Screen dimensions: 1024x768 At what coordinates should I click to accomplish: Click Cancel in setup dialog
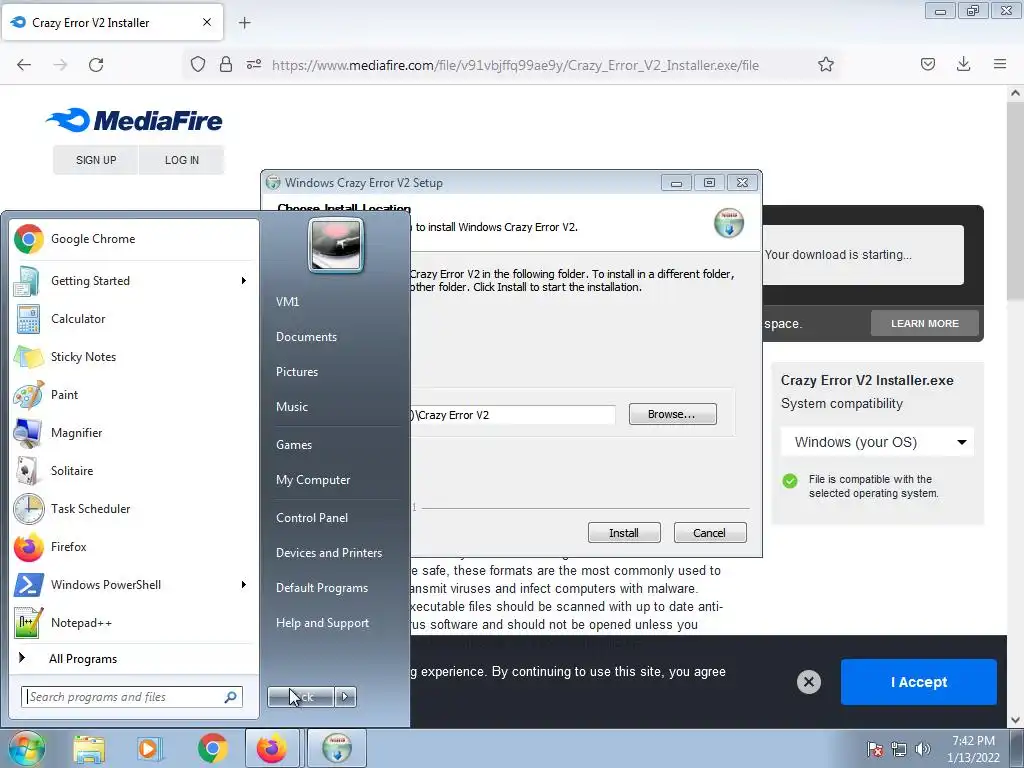(710, 533)
